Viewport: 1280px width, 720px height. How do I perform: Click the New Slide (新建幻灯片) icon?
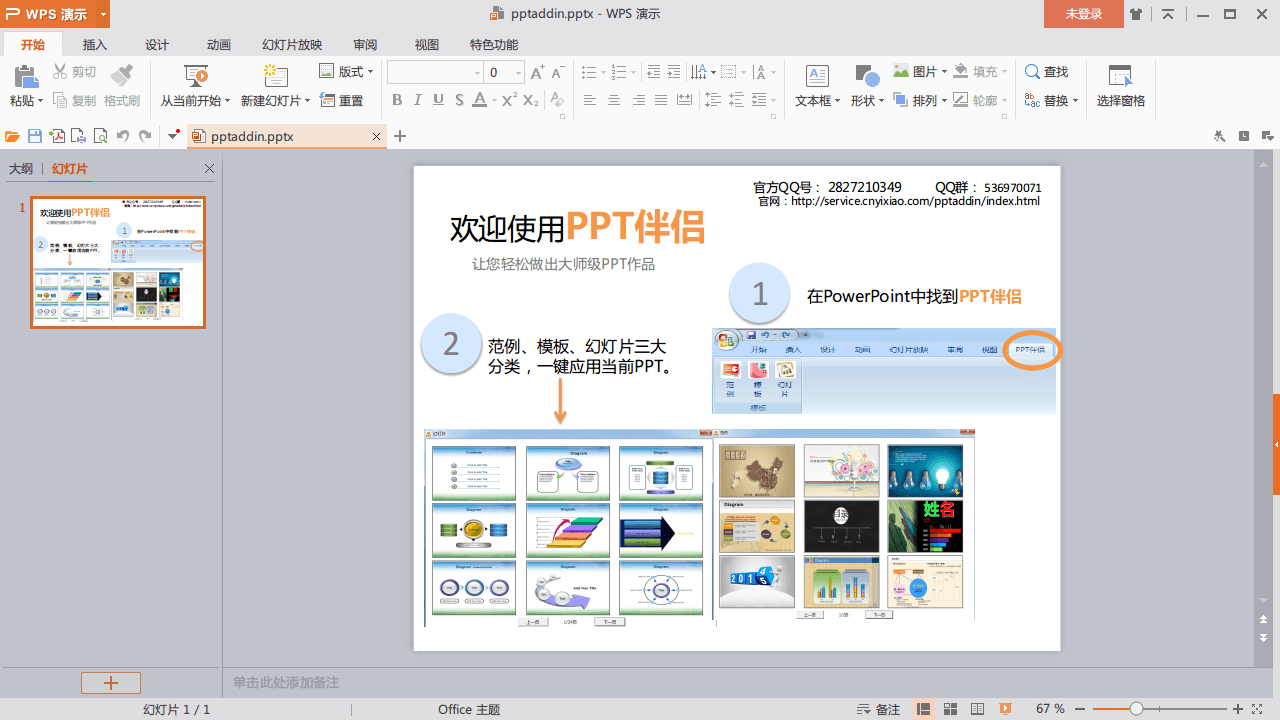(x=276, y=76)
